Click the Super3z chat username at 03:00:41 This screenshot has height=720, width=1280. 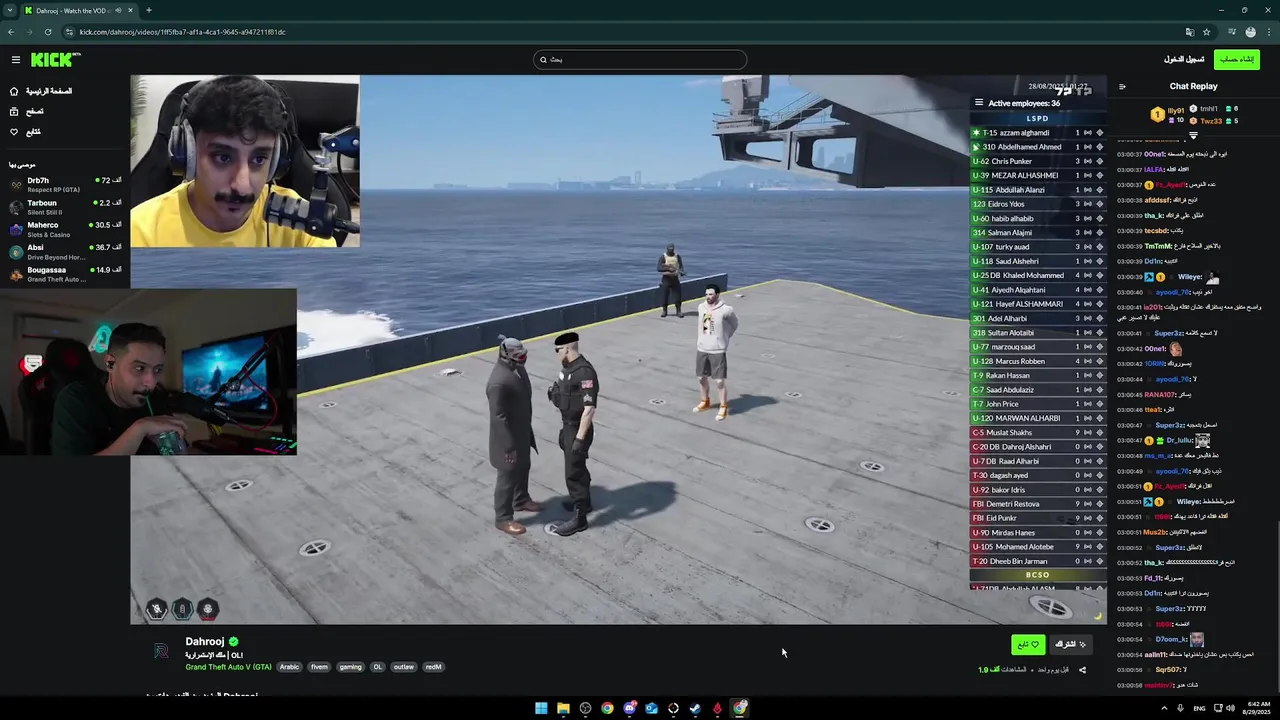tap(1169, 333)
